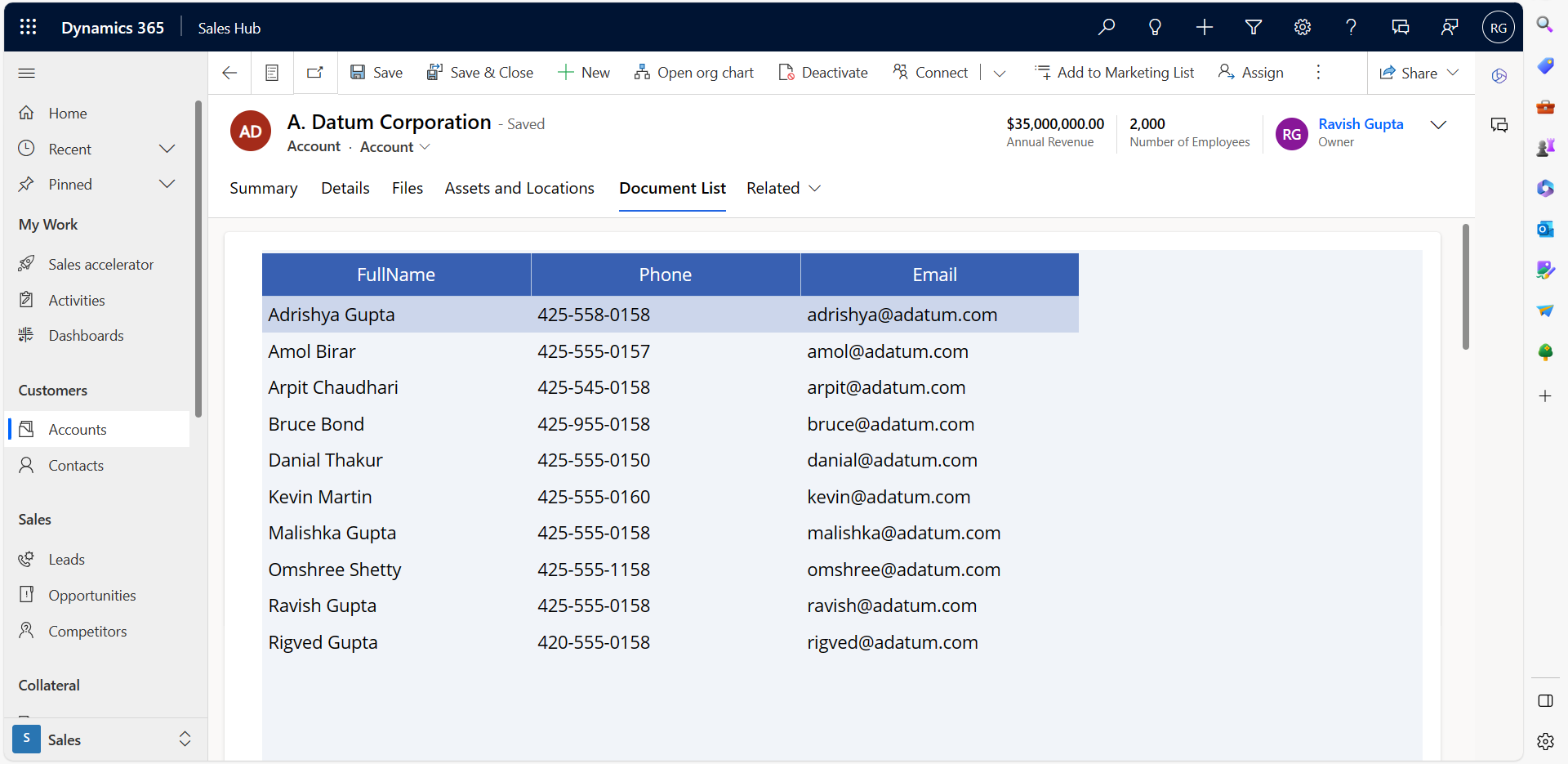Open the Outlook icon in the browser sidebar
This screenshot has width=1568, height=764.
point(1545,229)
